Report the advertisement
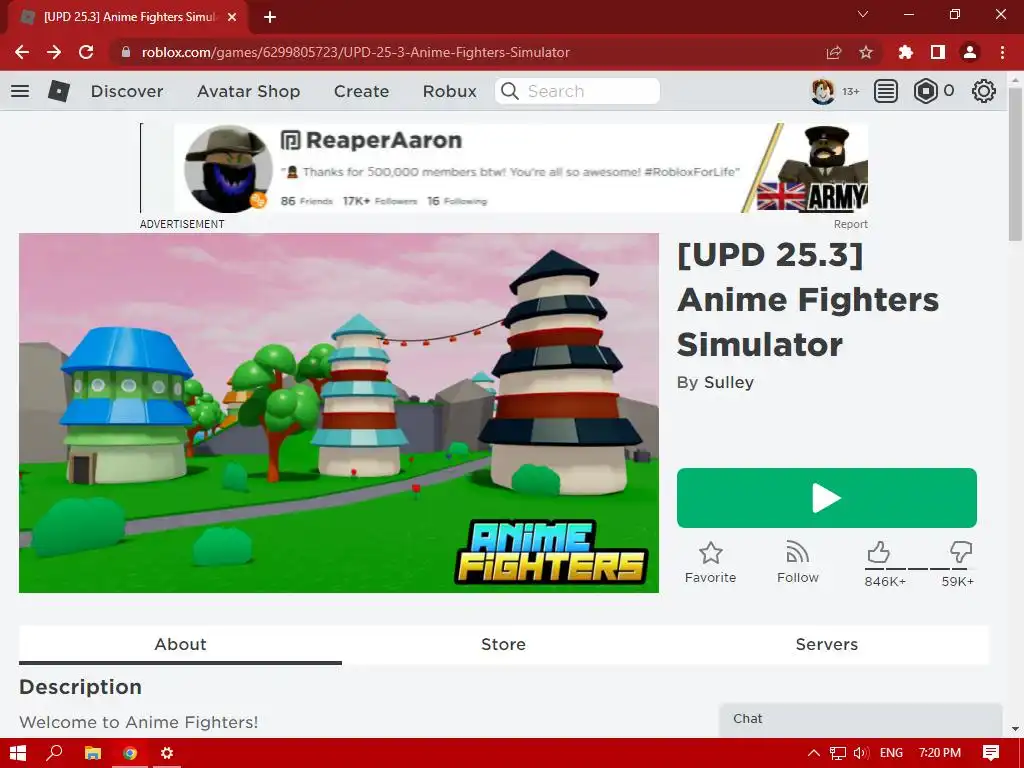Image resolution: width=1024 pixels, height=768 pixels. coord(850,224)
